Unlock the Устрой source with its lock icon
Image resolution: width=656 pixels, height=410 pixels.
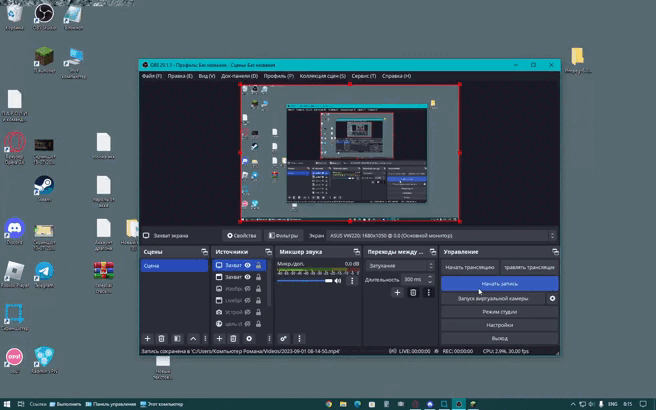[259, 312]
